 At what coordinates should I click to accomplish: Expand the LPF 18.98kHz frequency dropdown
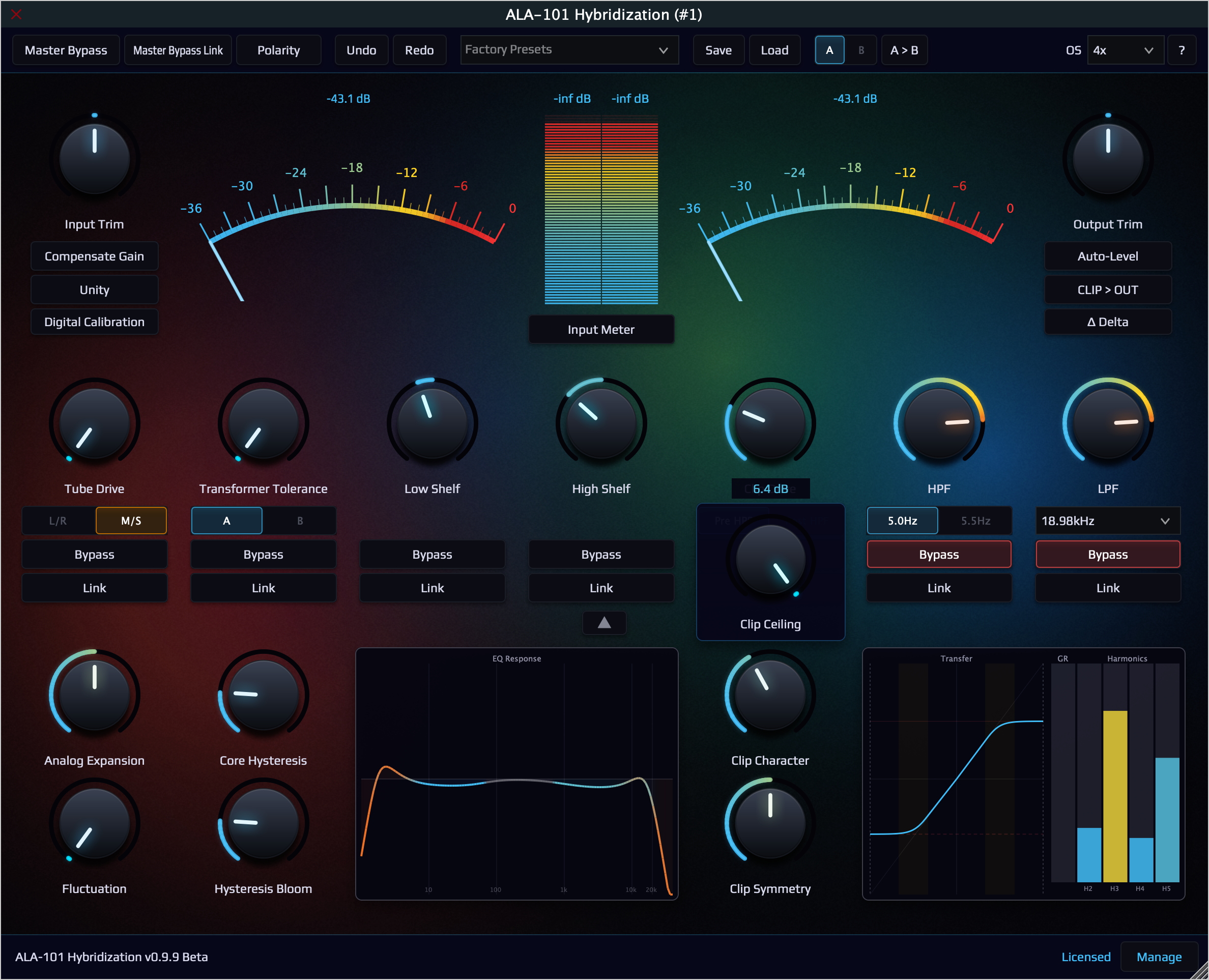[x=1107, y=521]
